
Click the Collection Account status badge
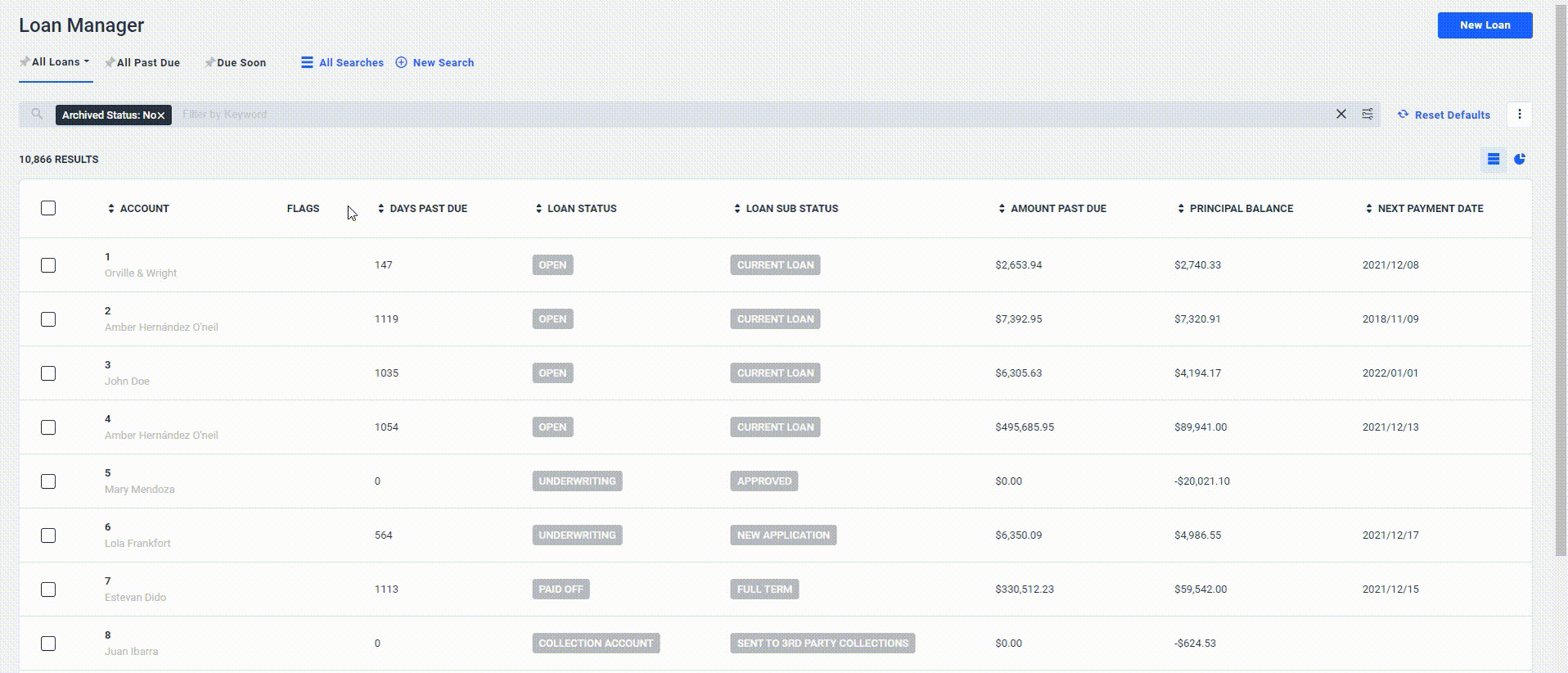tap(596, 644)
